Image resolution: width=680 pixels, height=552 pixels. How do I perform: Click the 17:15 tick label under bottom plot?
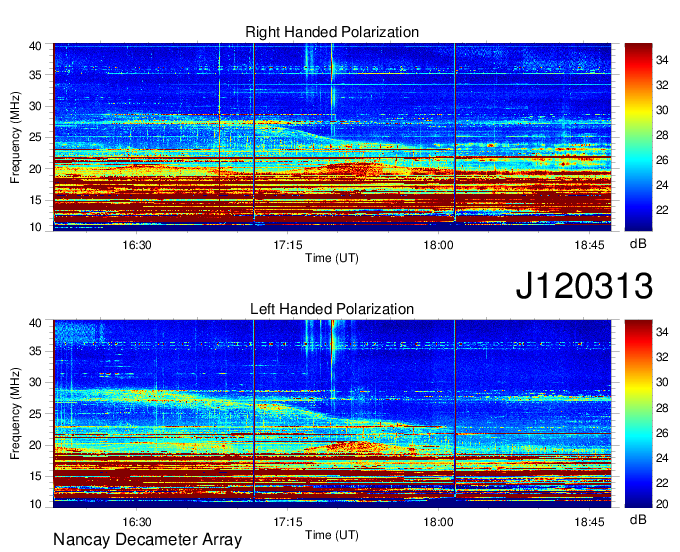[288, 522]
